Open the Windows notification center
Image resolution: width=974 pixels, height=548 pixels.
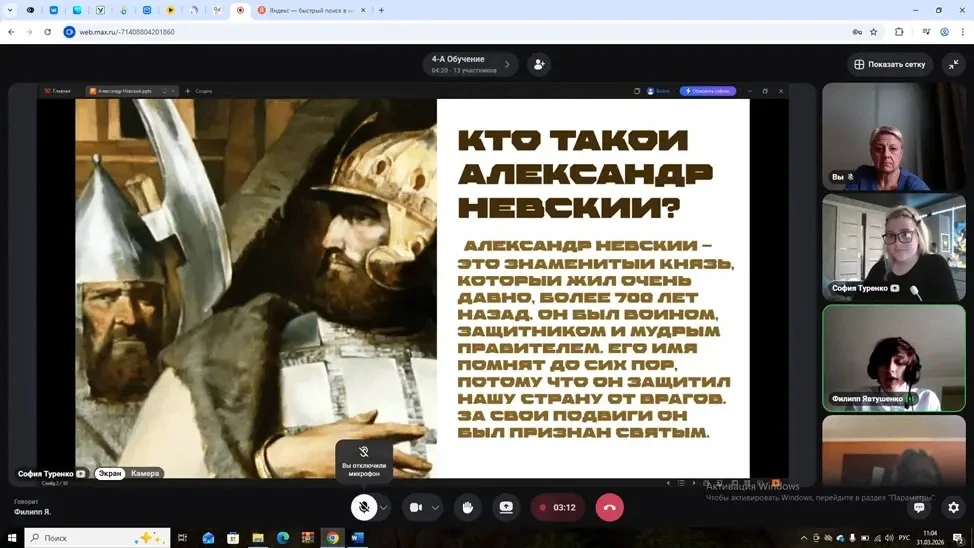[958, 538]
